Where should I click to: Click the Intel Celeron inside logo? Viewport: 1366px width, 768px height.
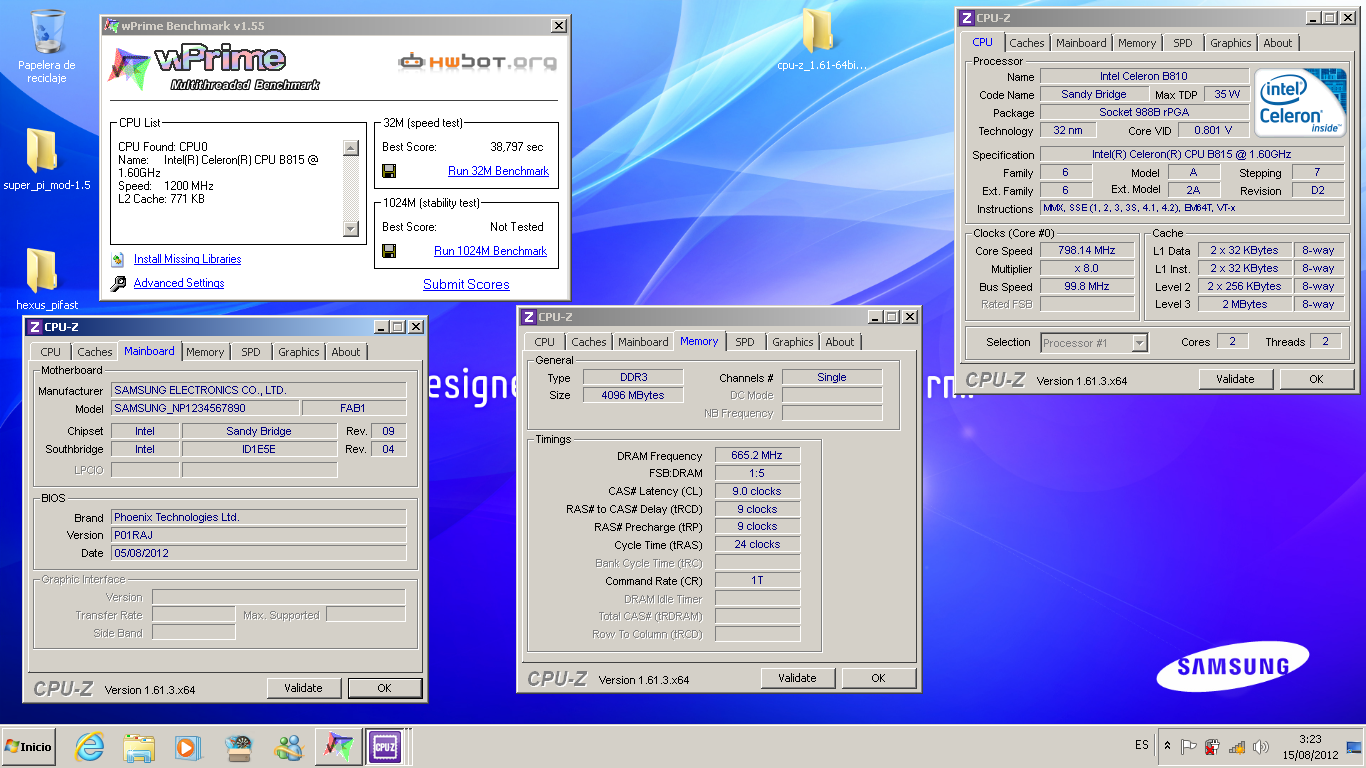coord(1301,102)
